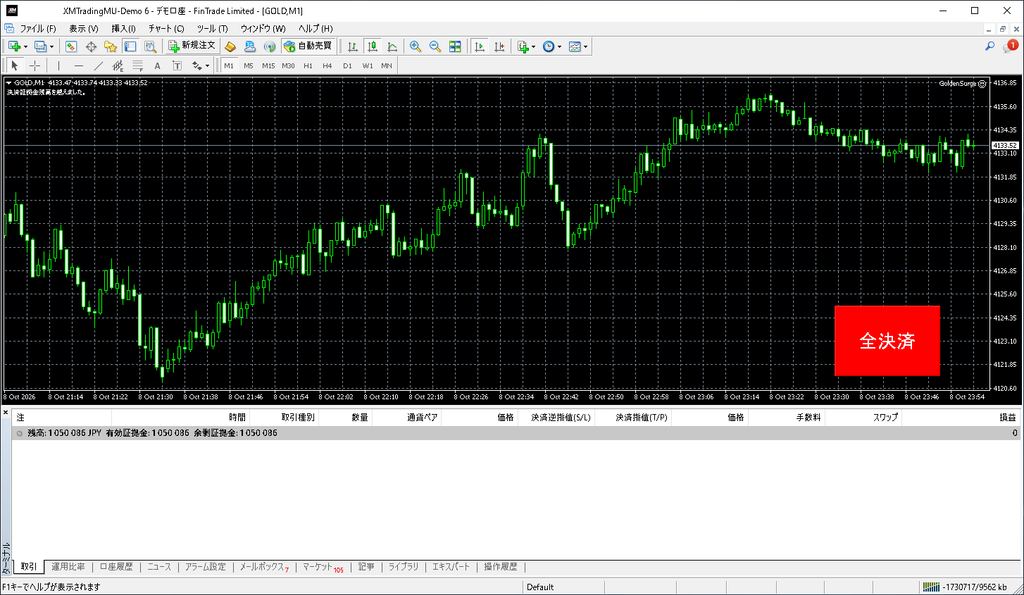Open the search magnifier at top right

pyautogui.click(x=990, y=46)
